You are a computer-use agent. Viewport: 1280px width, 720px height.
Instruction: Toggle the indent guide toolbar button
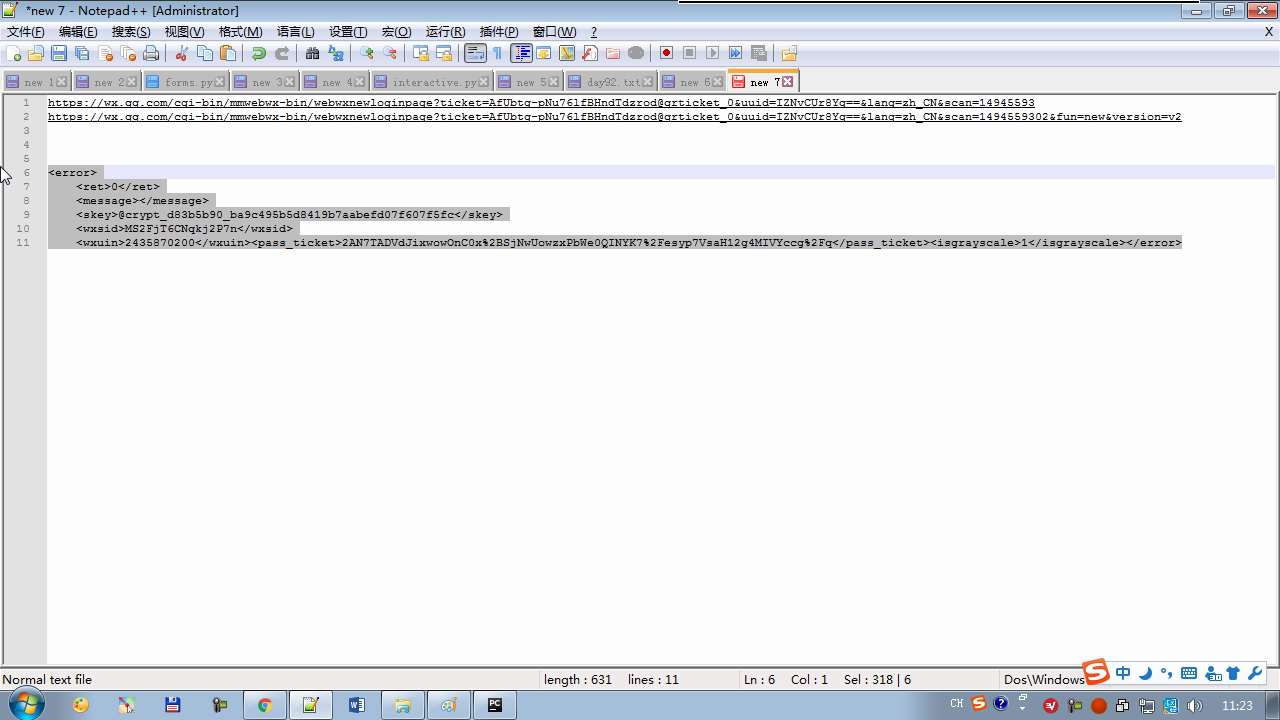coord(521,53)
